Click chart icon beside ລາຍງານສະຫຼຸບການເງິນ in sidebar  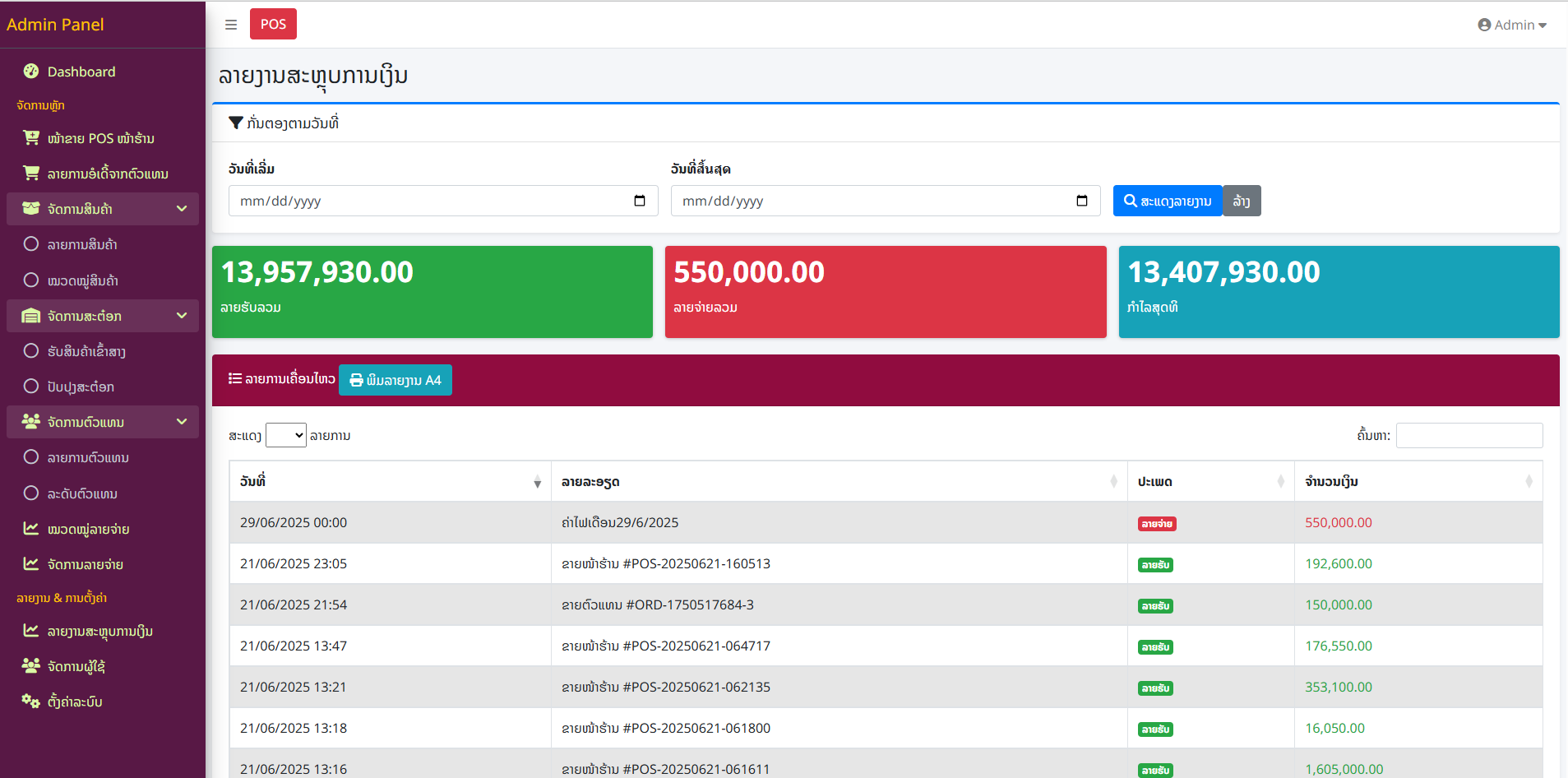31,631
